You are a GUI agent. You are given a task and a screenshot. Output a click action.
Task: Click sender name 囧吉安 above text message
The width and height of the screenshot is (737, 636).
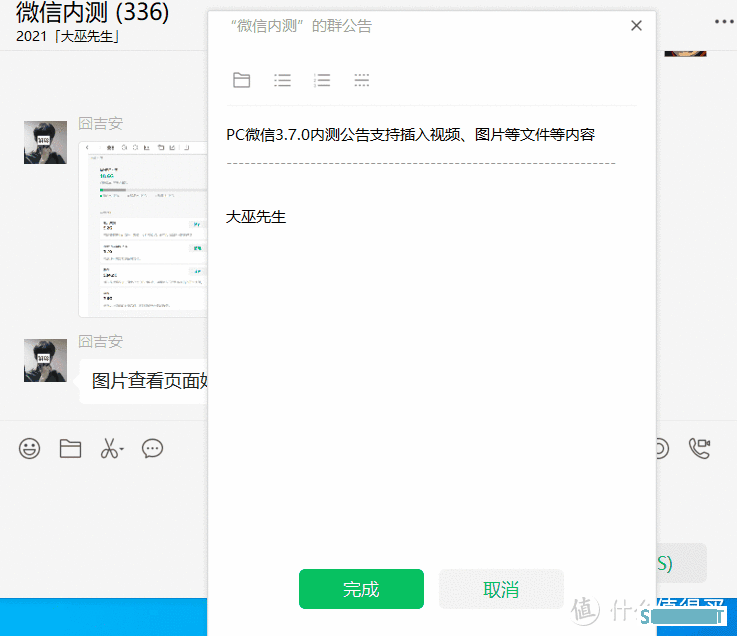click(x=101, y=342)
